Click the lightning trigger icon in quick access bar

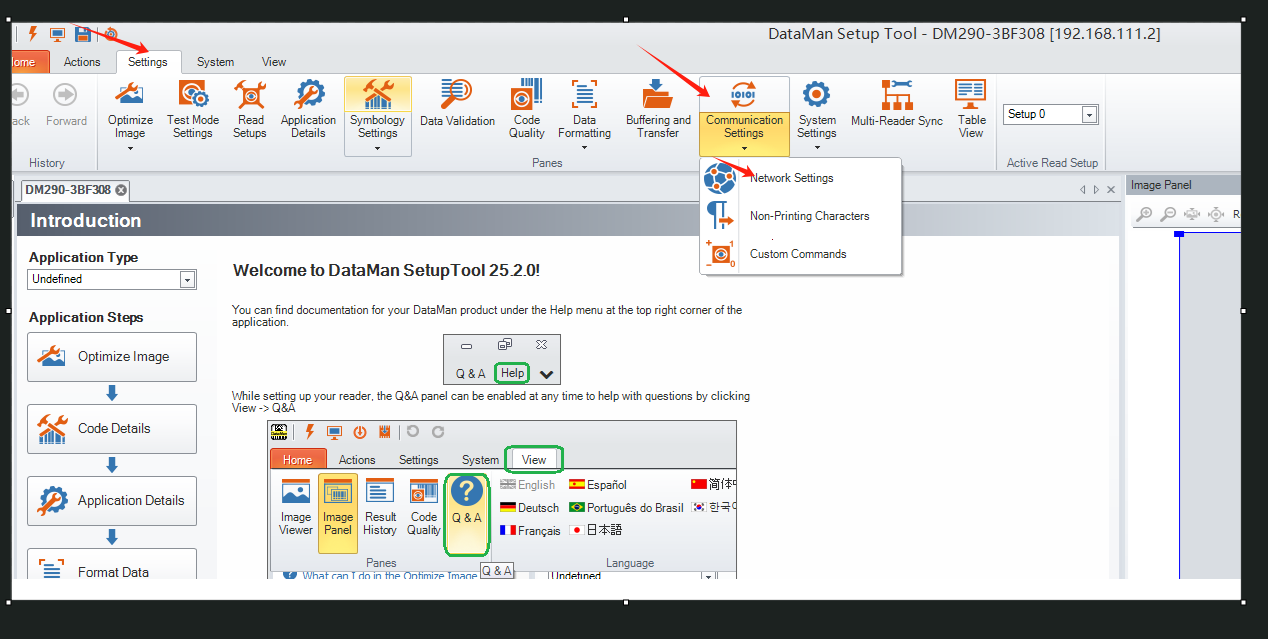[x=33, y=34]
